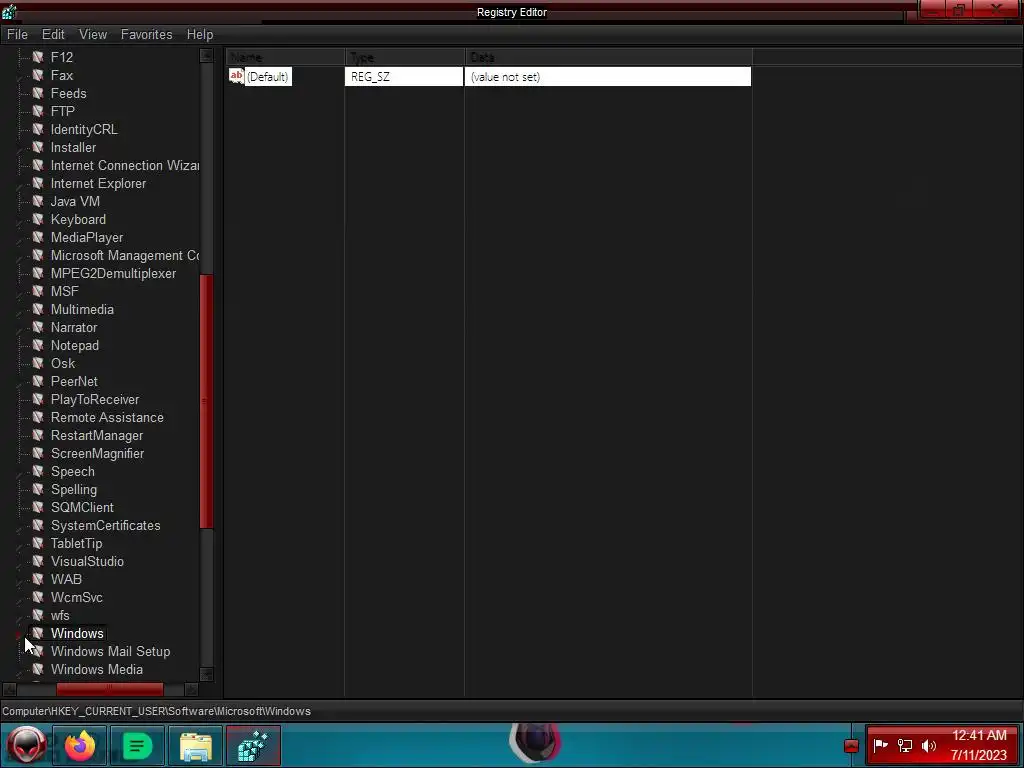Click the Osk key folder icon
Screen dimensions: 1024x768
[x=38, y=363]
